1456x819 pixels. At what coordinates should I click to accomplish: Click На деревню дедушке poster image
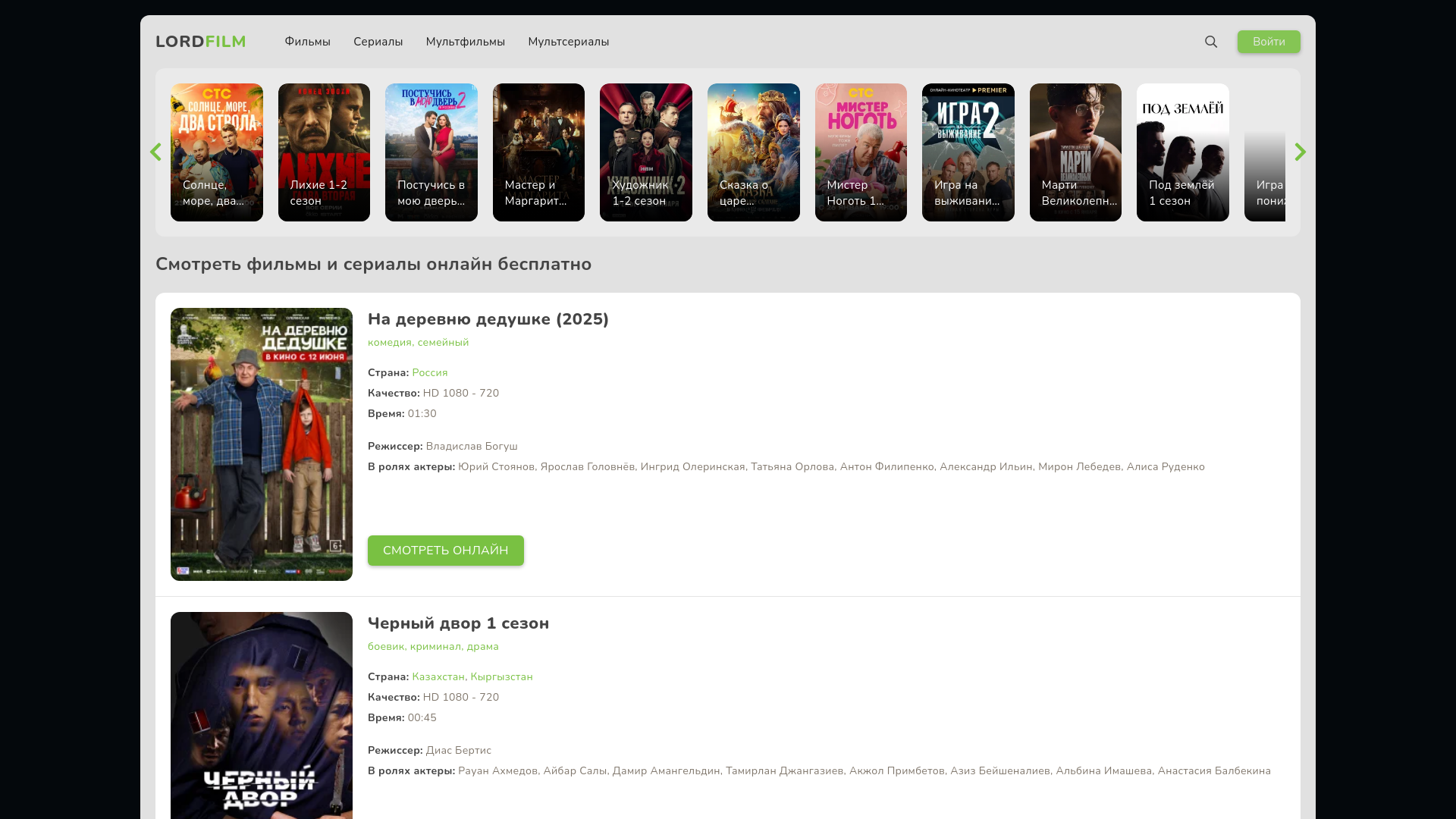[x=261, y=444]
